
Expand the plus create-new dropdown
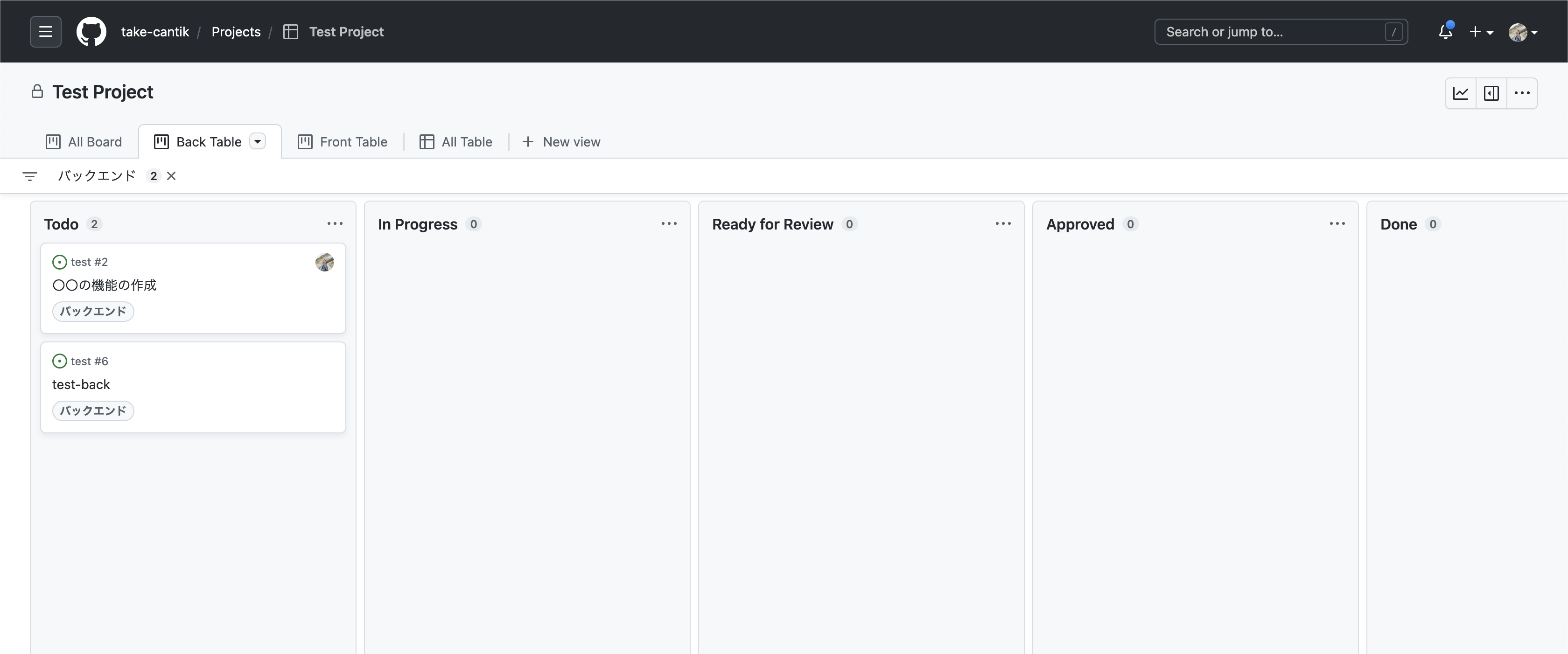click(1481, 32)
